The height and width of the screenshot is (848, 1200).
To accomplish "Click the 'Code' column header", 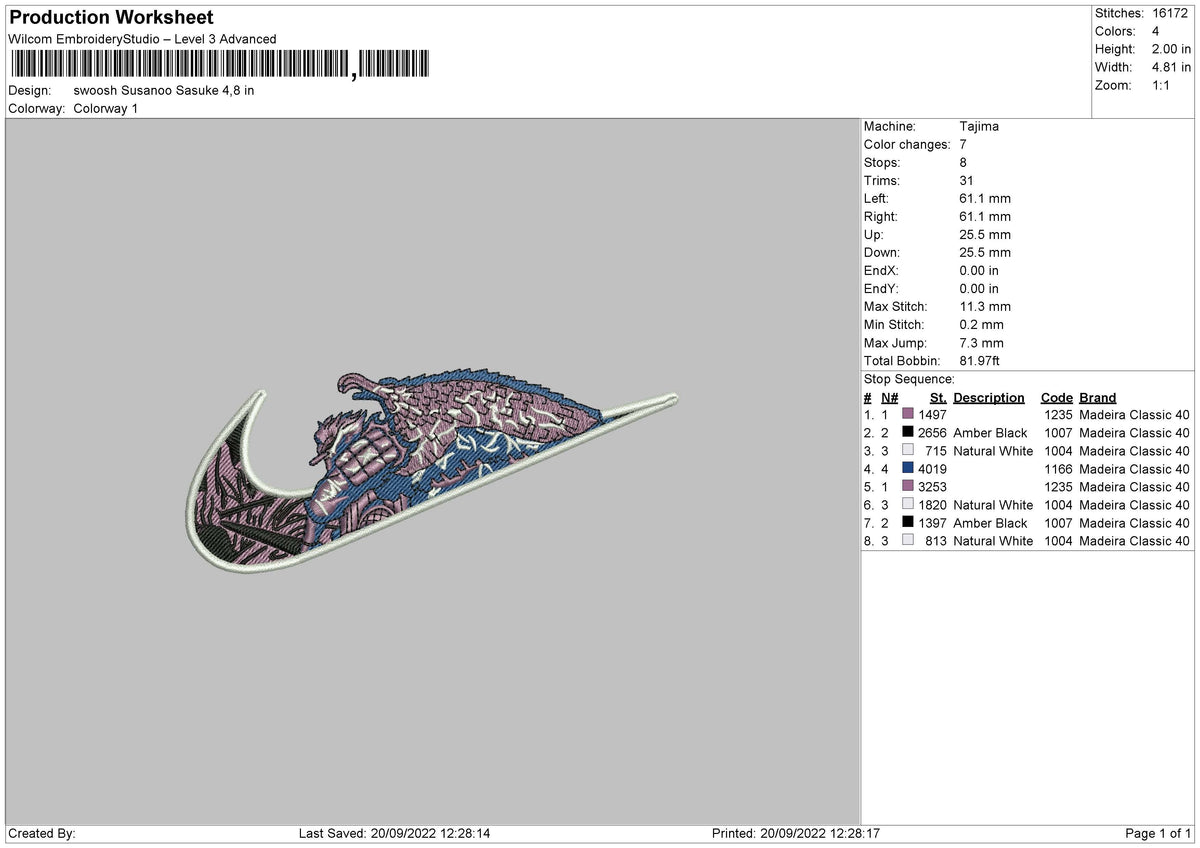I will [1056, 397].
